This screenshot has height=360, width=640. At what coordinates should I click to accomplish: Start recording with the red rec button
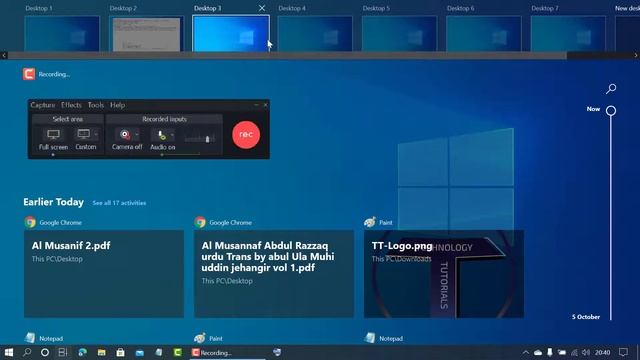[246, 135]
